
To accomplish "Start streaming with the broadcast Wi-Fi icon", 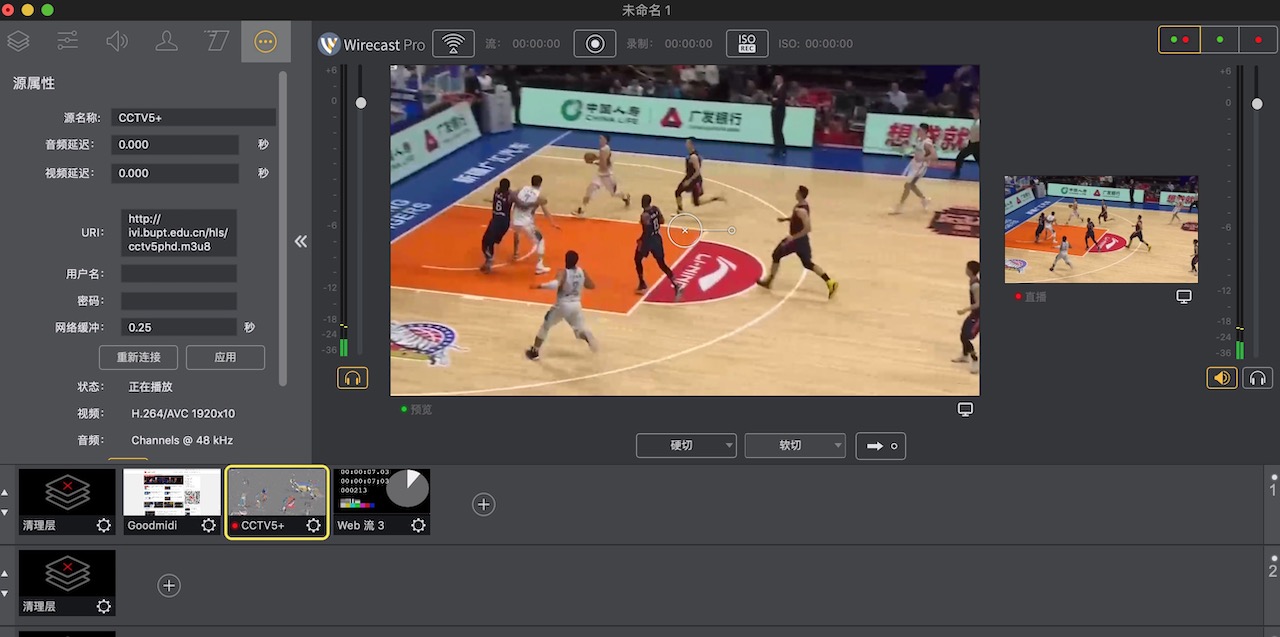I will coord(453,44).
